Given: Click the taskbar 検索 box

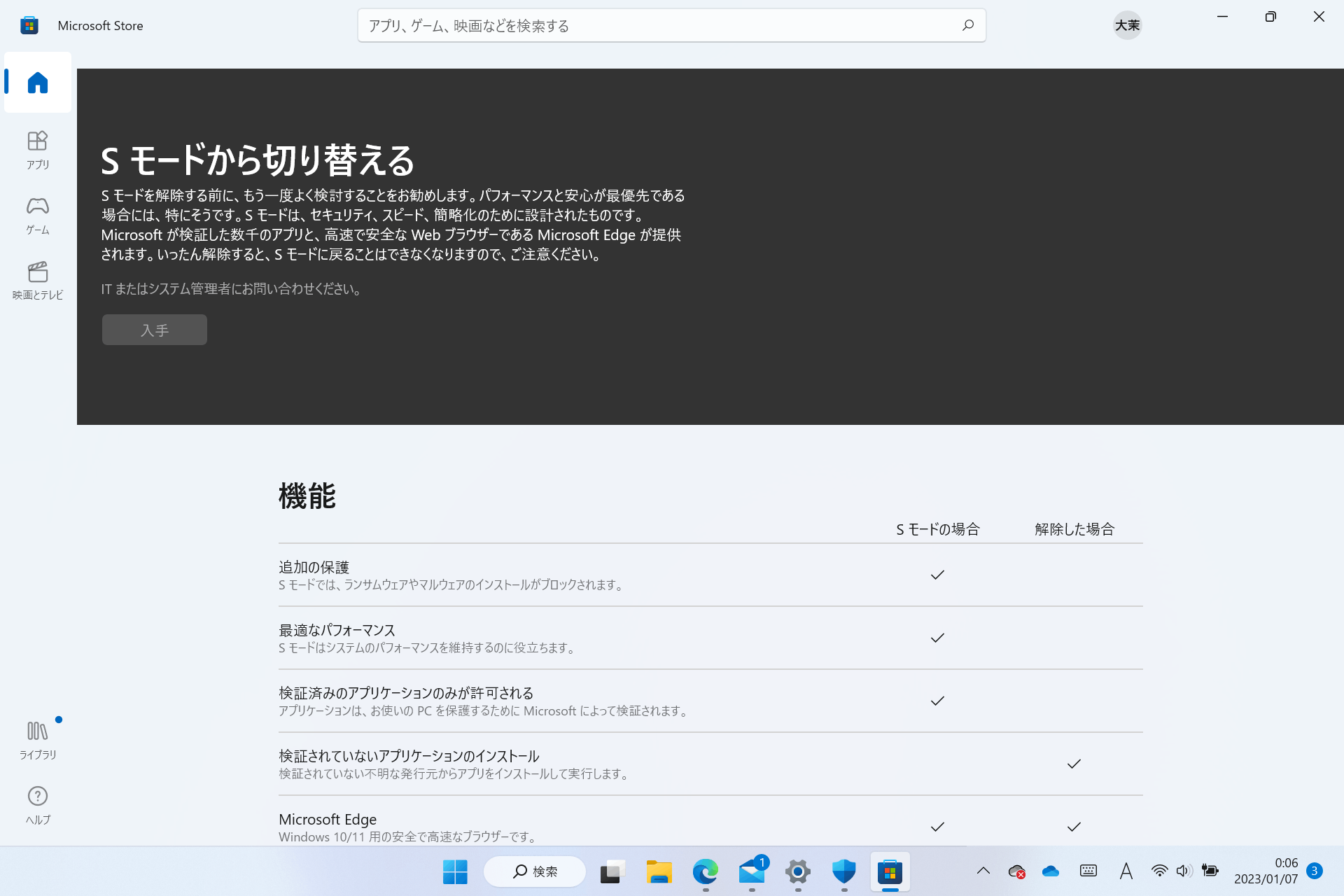Looking at the screenshot, I should [535, 871].
